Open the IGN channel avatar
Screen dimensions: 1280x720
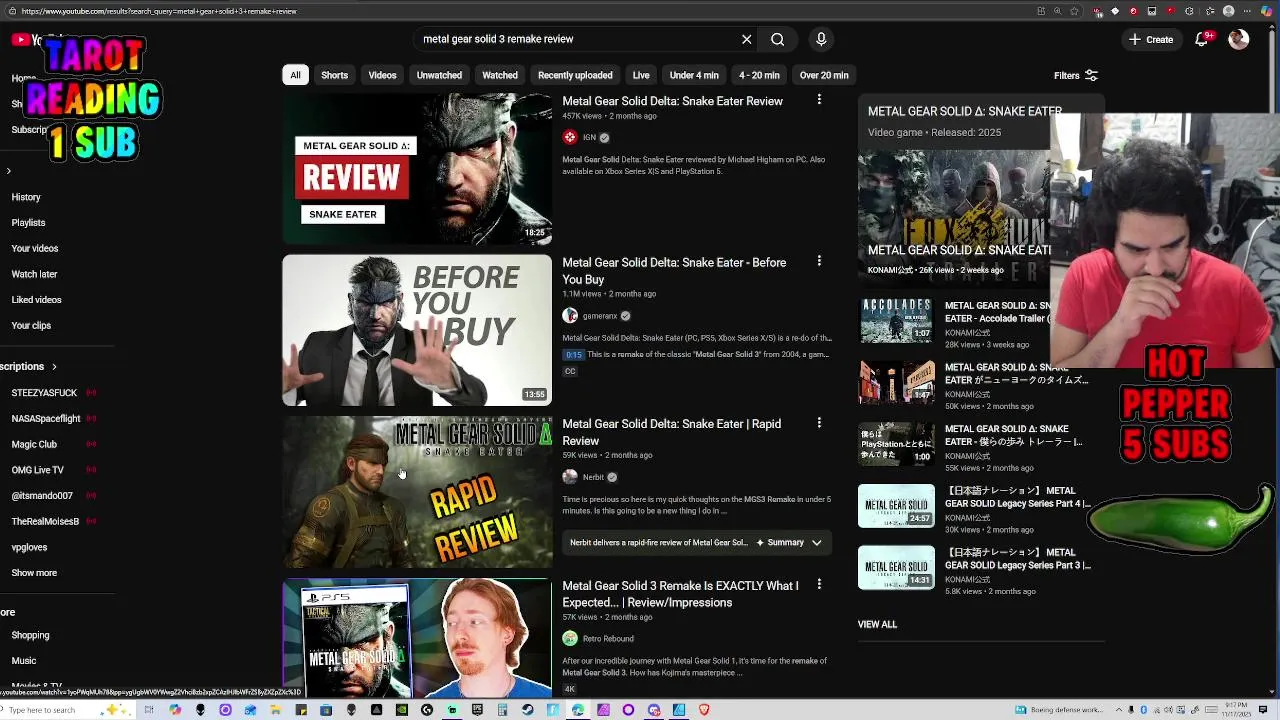[x=570, y=137]
